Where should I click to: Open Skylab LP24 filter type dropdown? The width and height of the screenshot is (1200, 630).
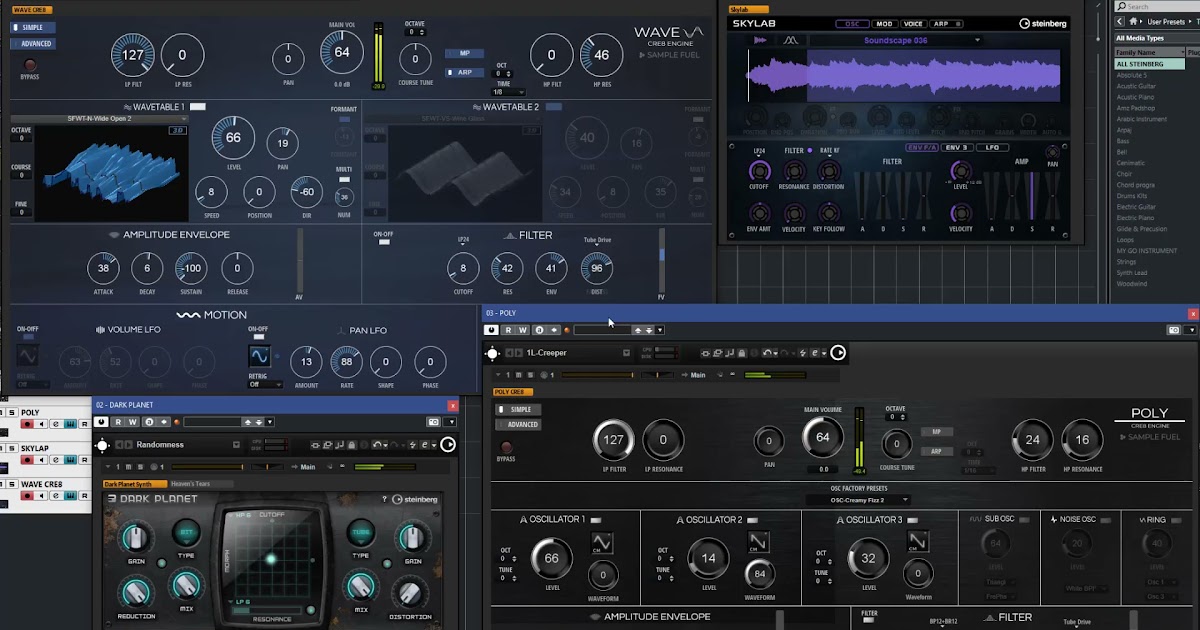(x=760, y=151)
